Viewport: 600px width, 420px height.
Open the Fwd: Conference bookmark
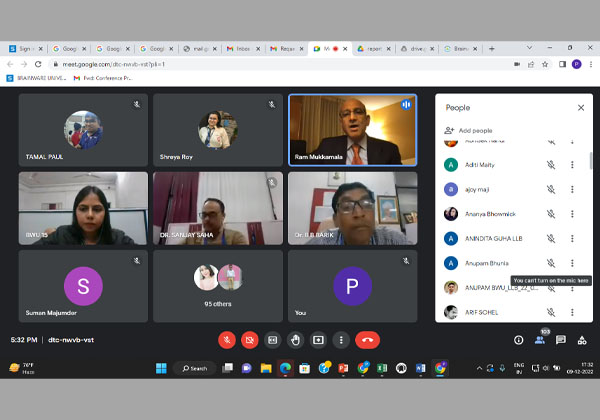coord(107,77)
